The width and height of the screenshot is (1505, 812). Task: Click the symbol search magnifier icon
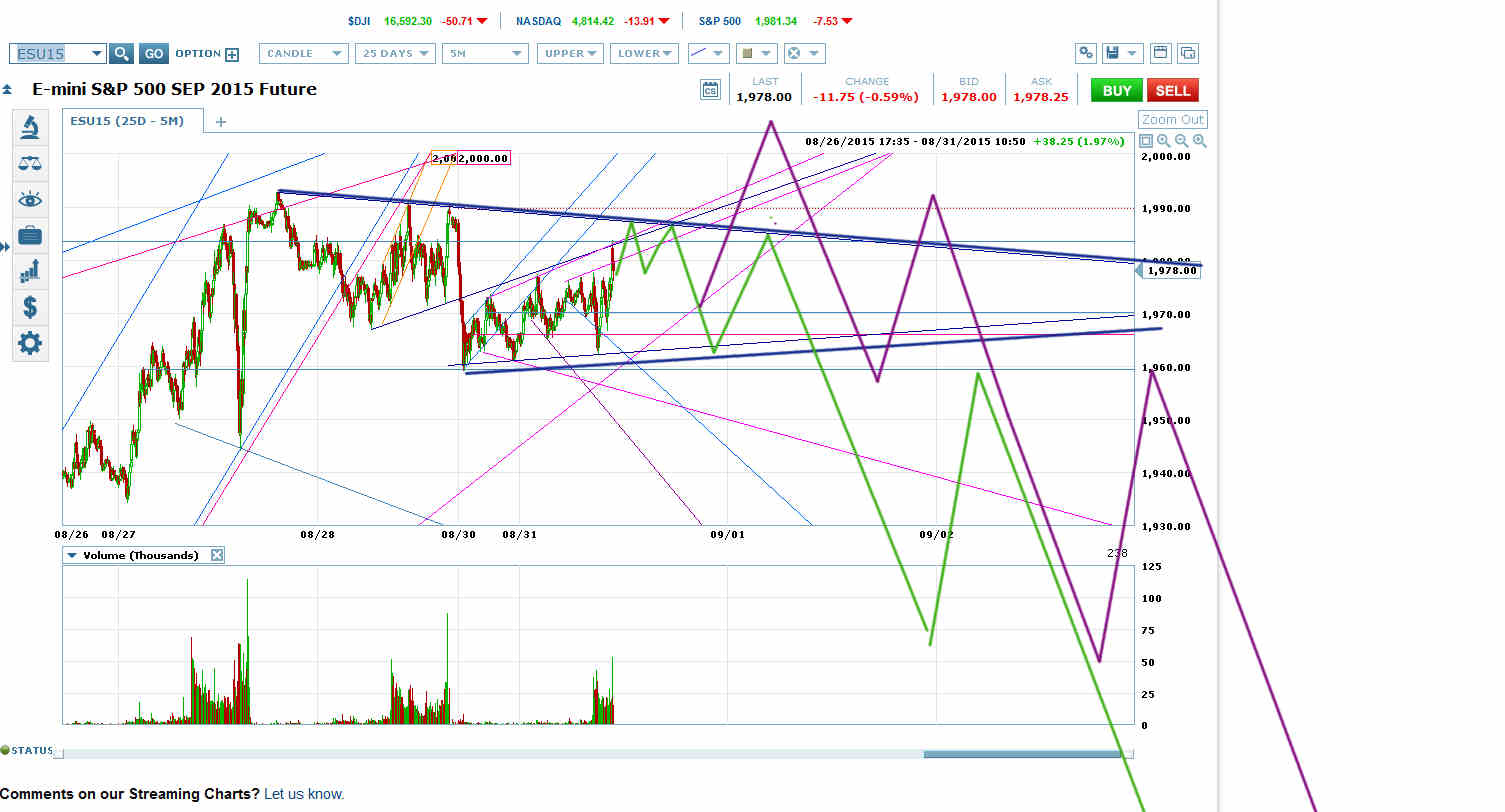pos(121,54)
